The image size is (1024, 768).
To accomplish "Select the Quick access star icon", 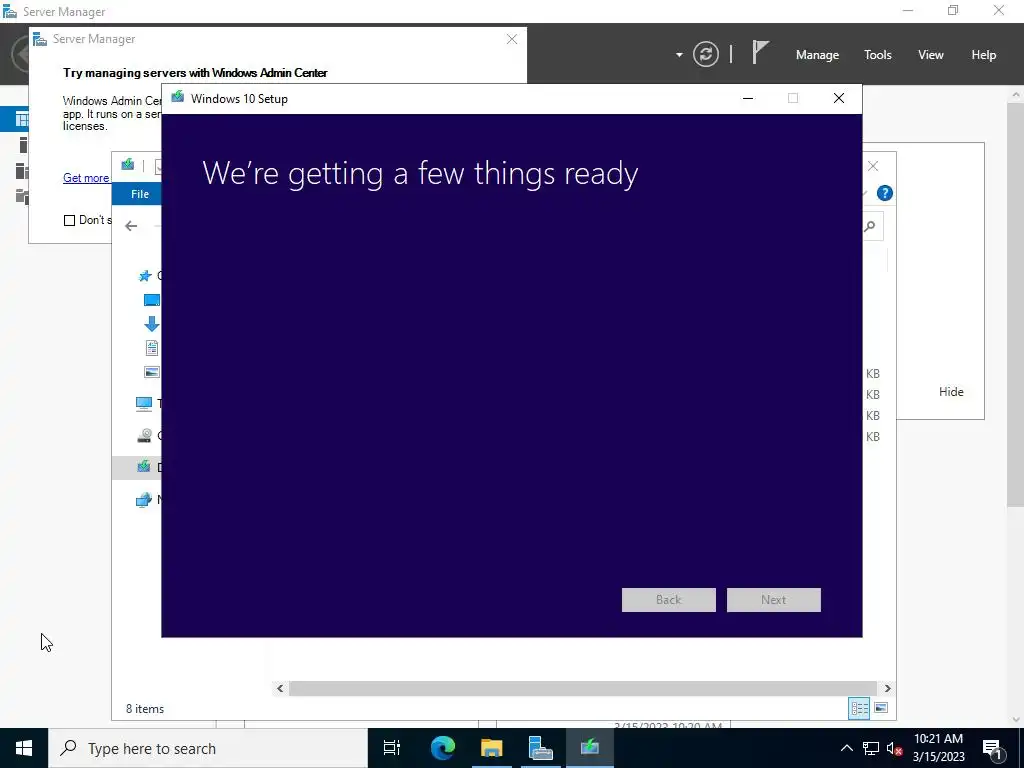I will click(x=145, y=276).
